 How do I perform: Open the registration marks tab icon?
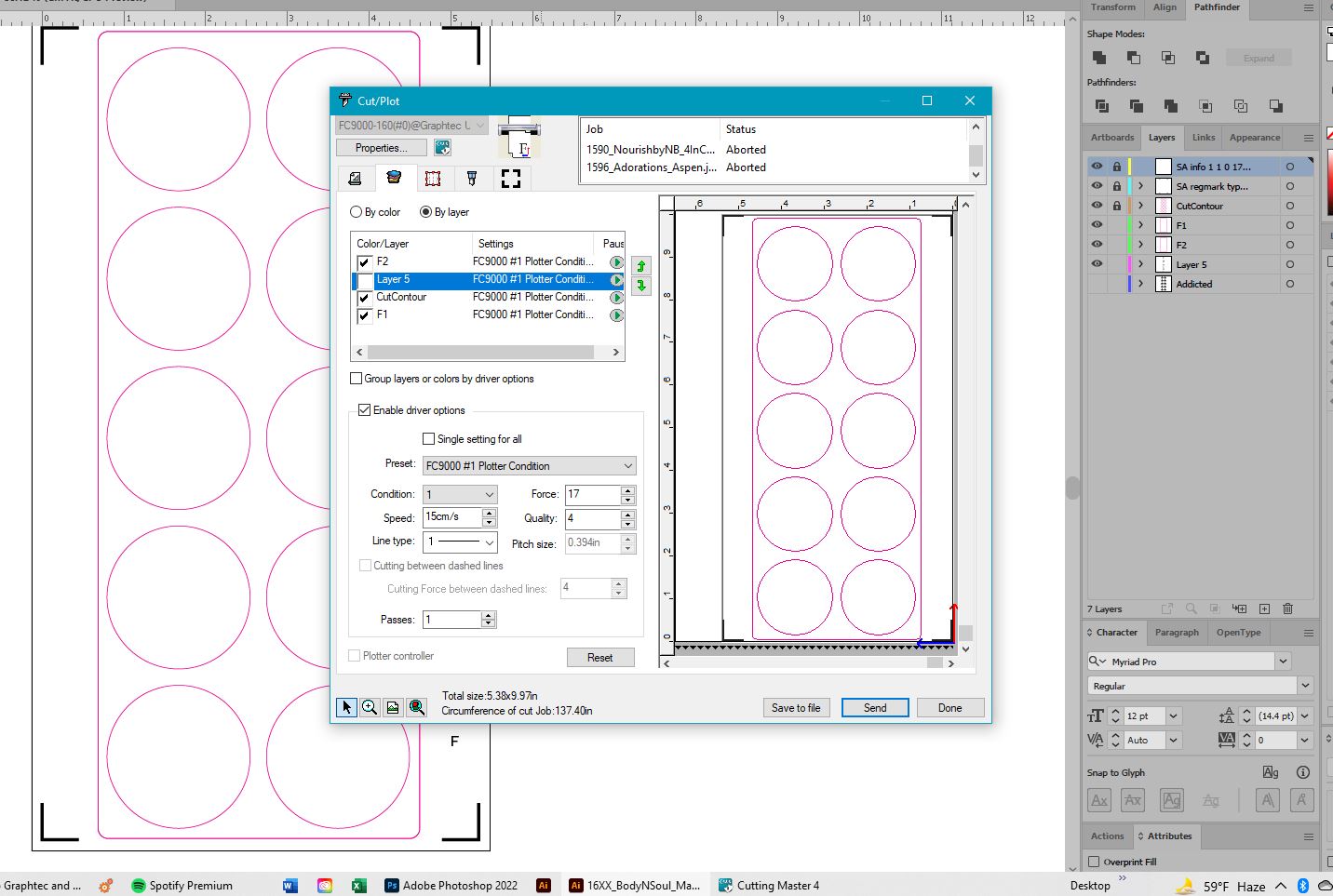tap(511, 178)
